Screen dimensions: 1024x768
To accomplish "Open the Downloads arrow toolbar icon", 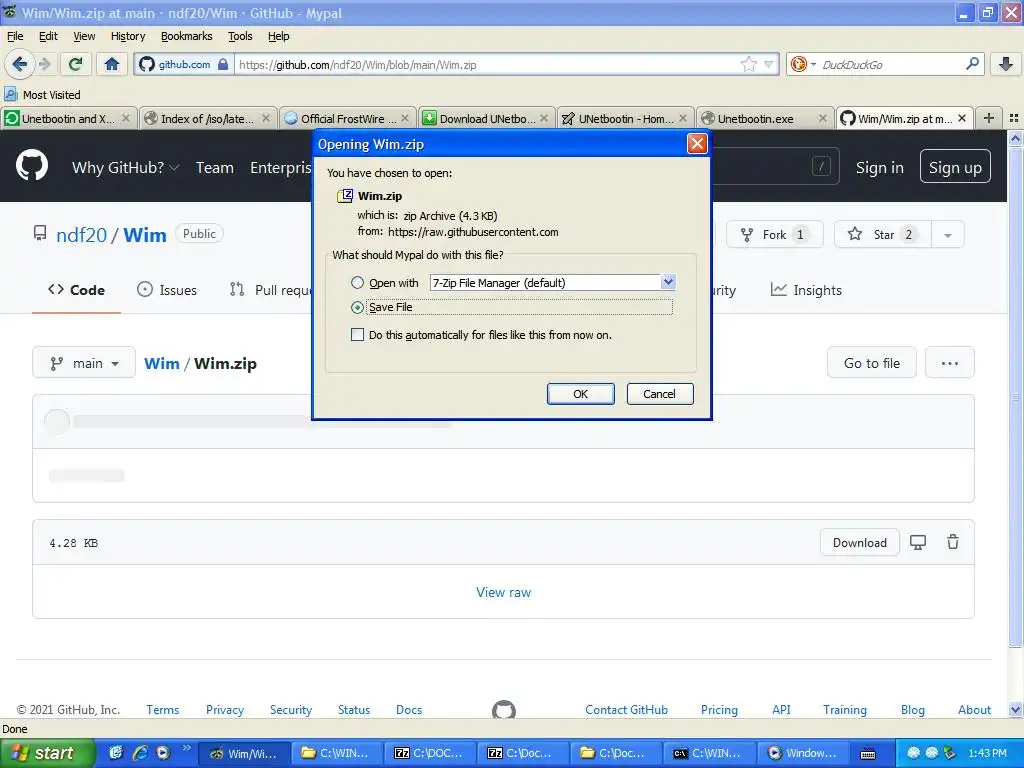I will click(1006, 64).
